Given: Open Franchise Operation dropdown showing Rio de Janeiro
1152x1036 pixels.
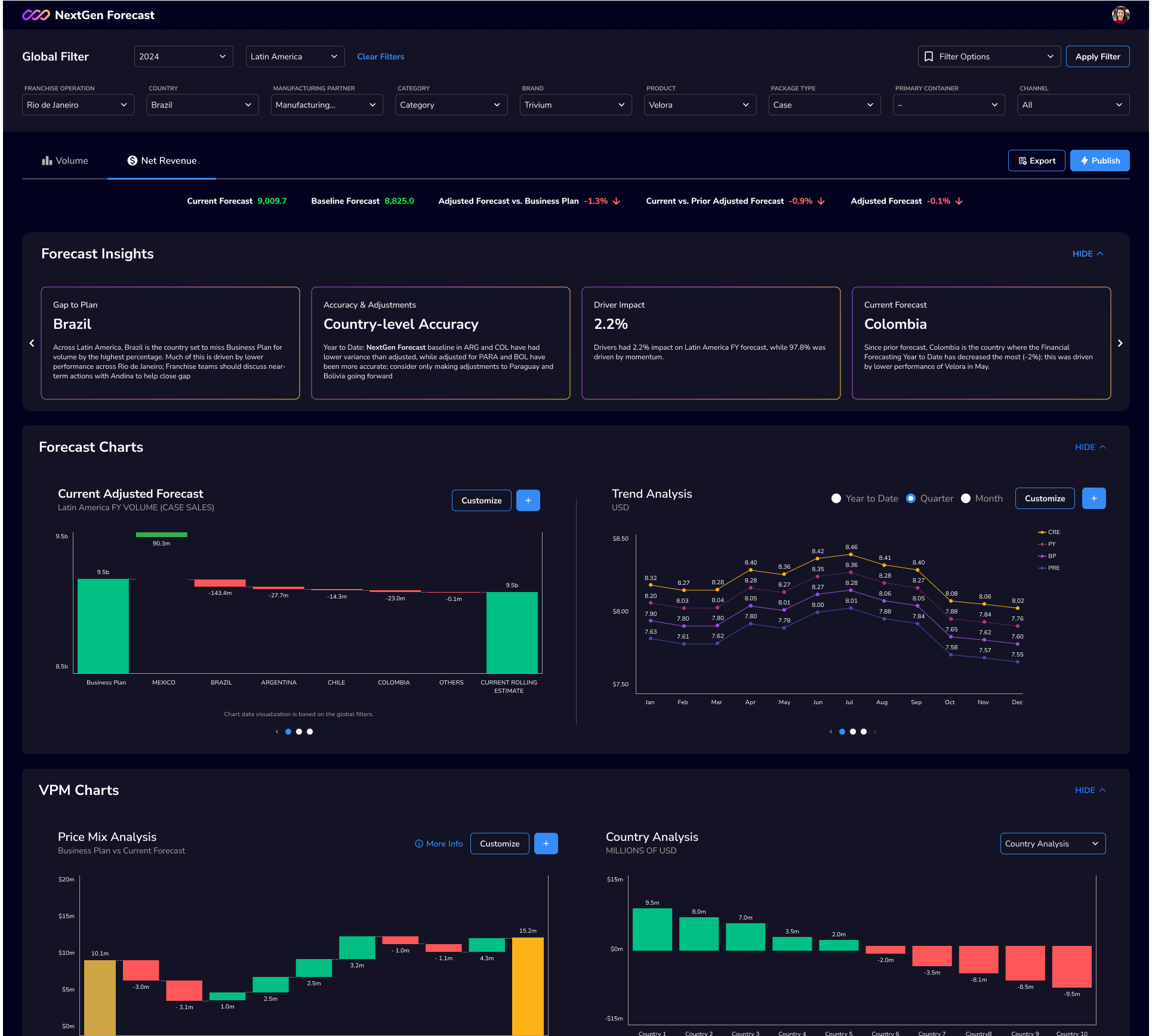Looking at the screenshot, I should point(78,105).
